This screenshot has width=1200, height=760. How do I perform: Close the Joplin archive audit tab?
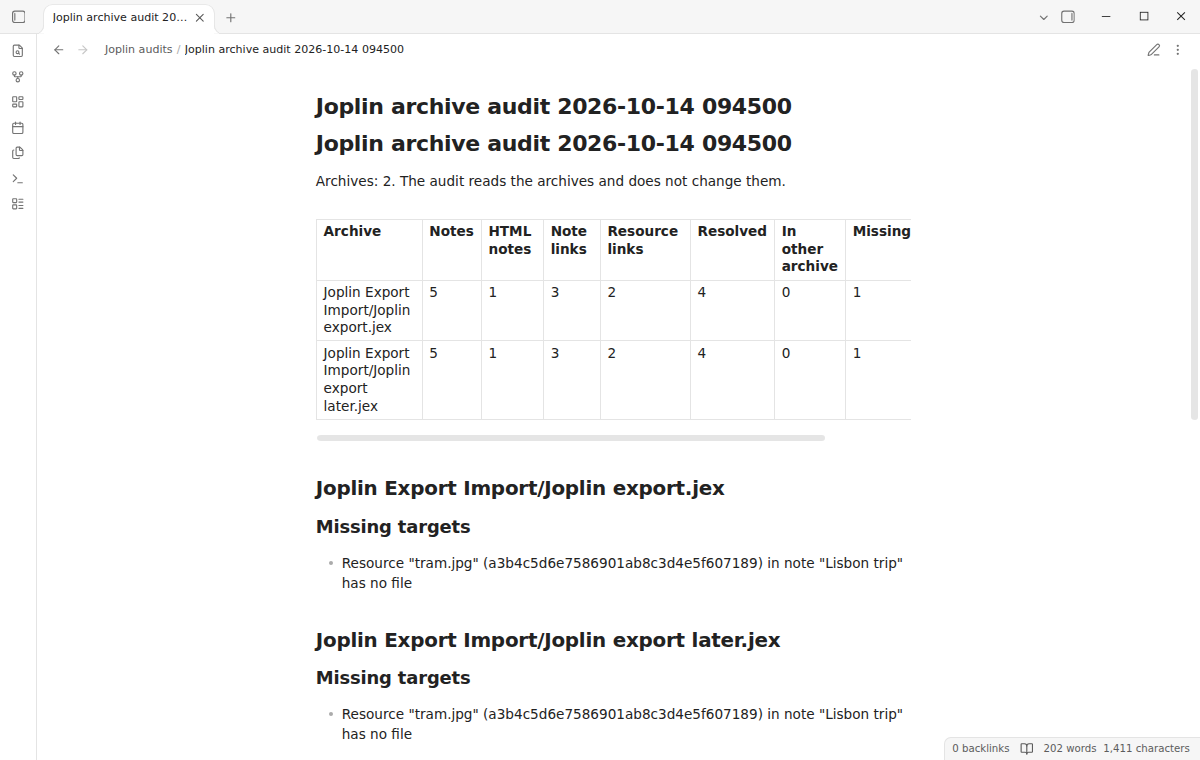[200, 17]
